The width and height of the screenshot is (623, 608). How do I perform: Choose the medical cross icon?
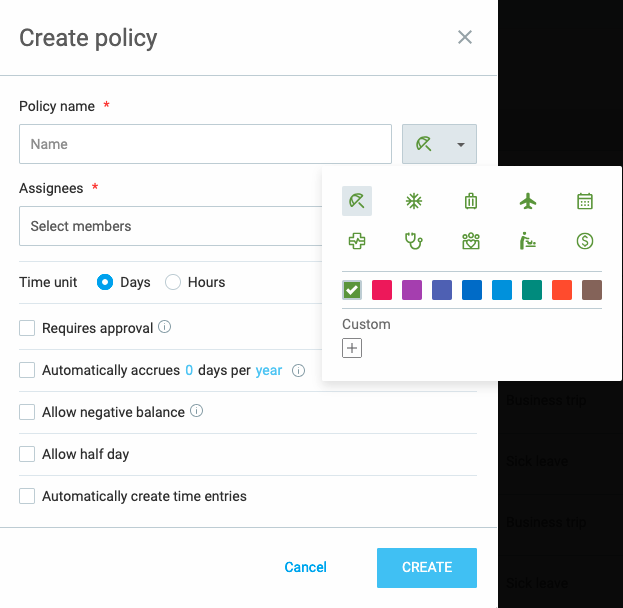coord(356,241)
